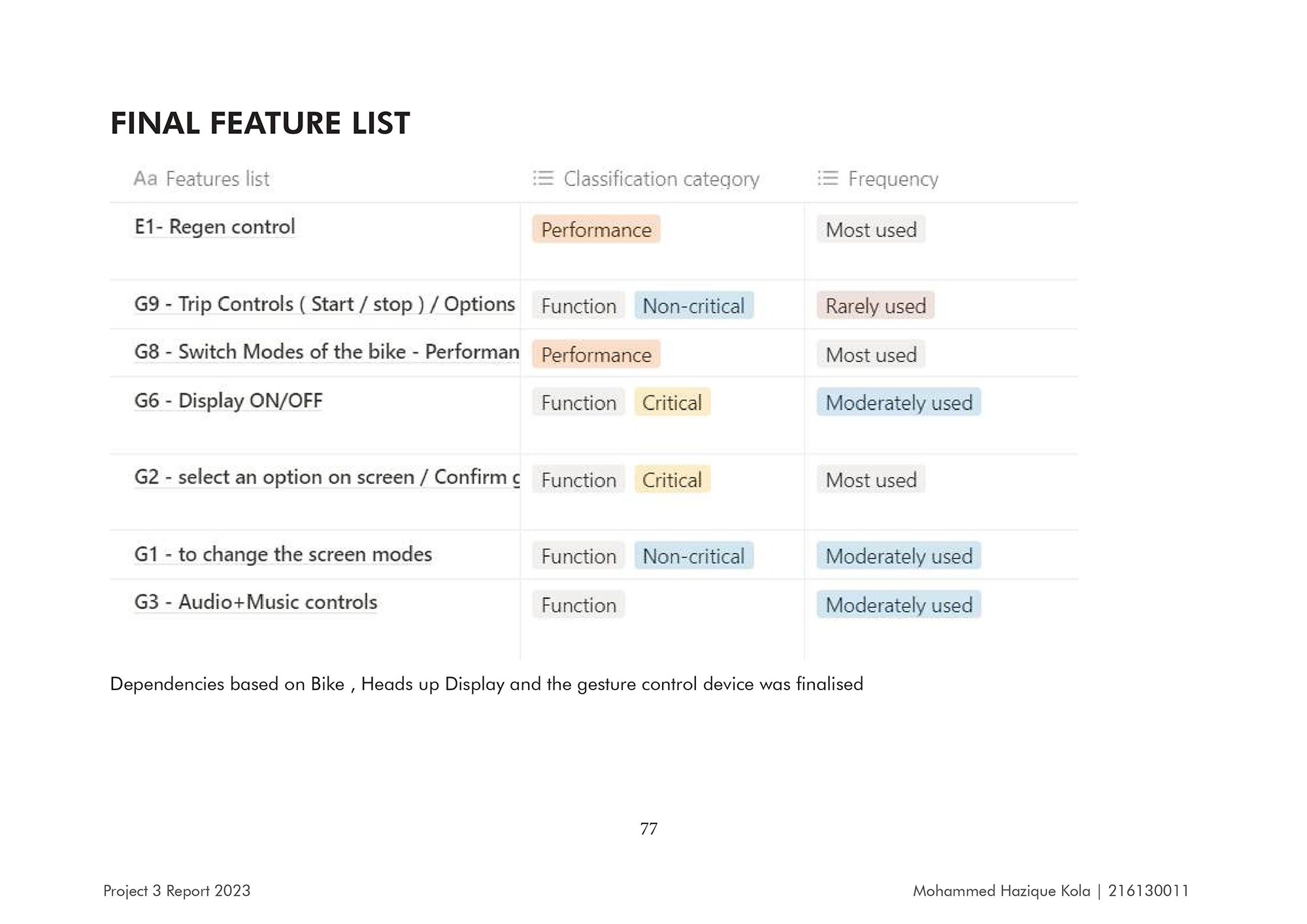Select Non-critical tag in G1 screen modes row

693,556
